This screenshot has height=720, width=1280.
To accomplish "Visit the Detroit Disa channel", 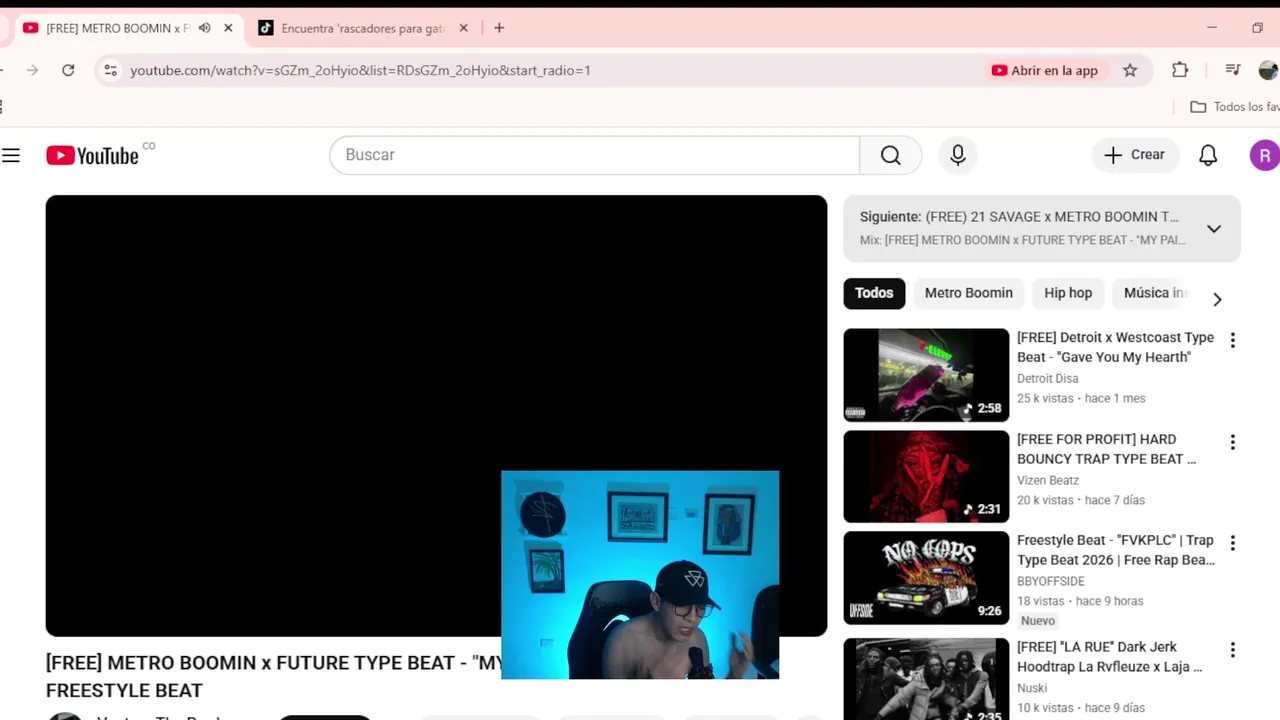I will (1047, 378).
